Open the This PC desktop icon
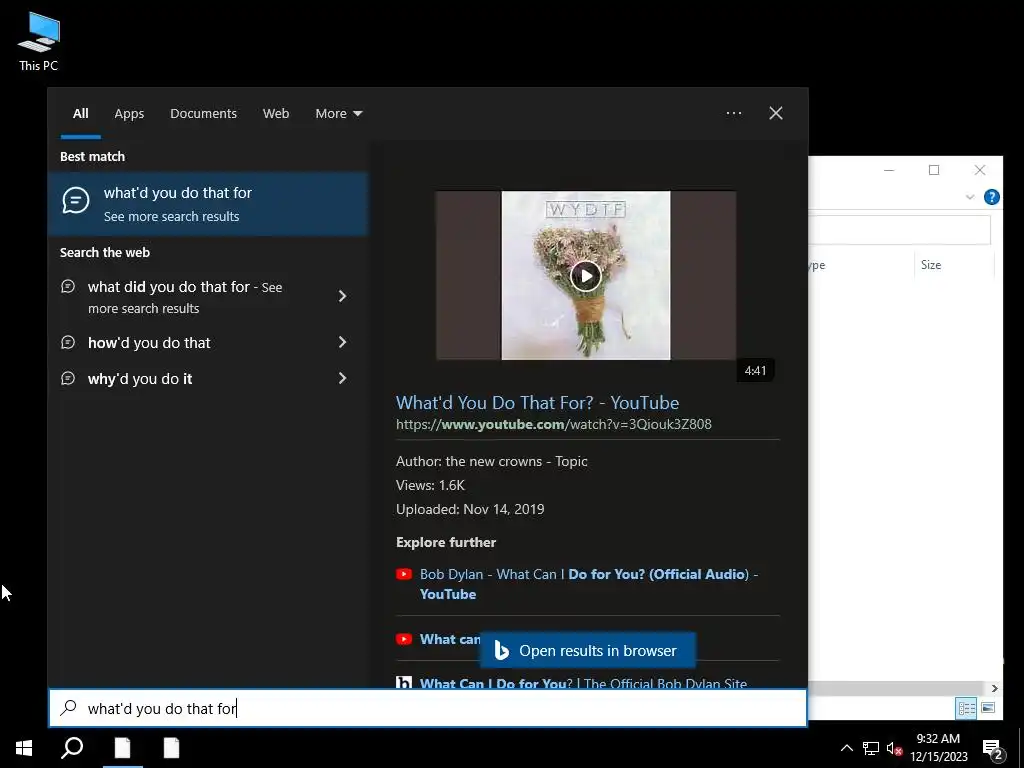Viewport: 1024px width, 768px height. click(x=39, y=42)
